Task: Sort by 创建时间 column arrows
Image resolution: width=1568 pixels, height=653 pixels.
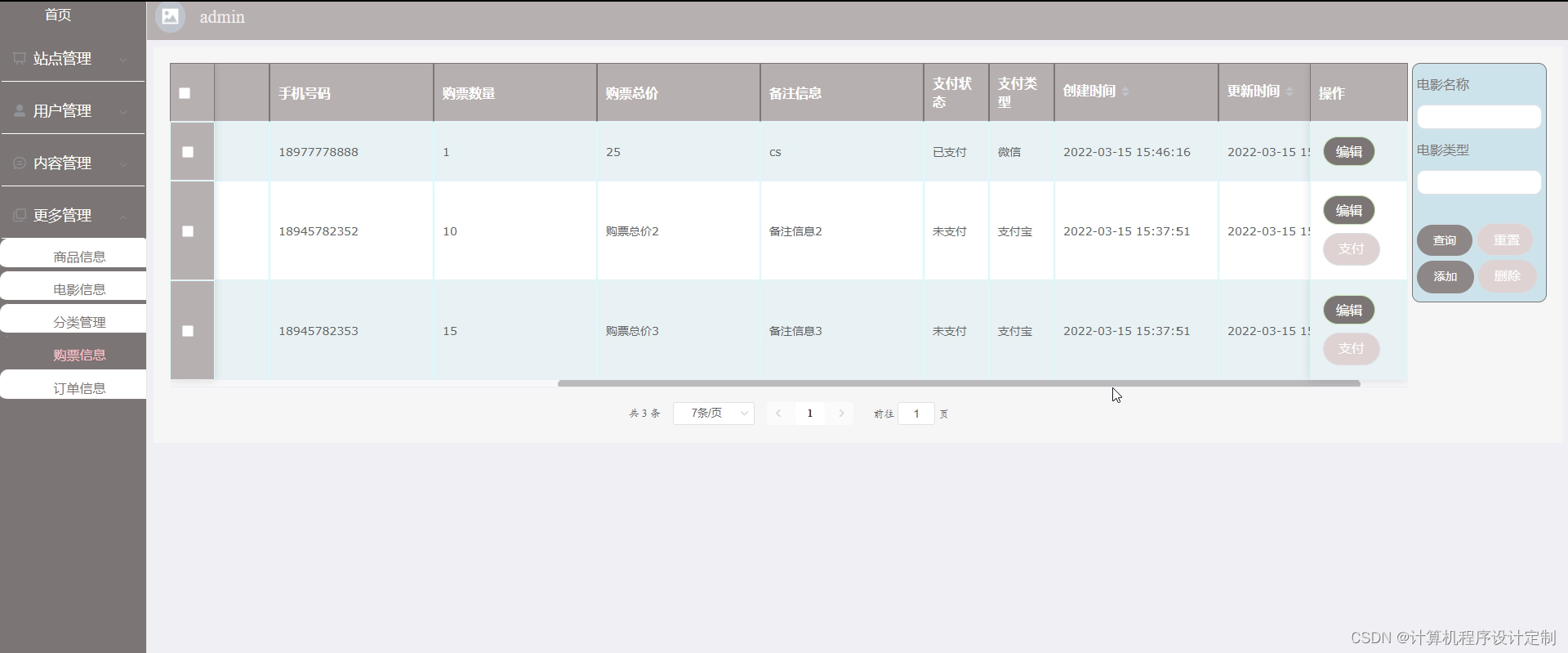Action: (1125, 92)
